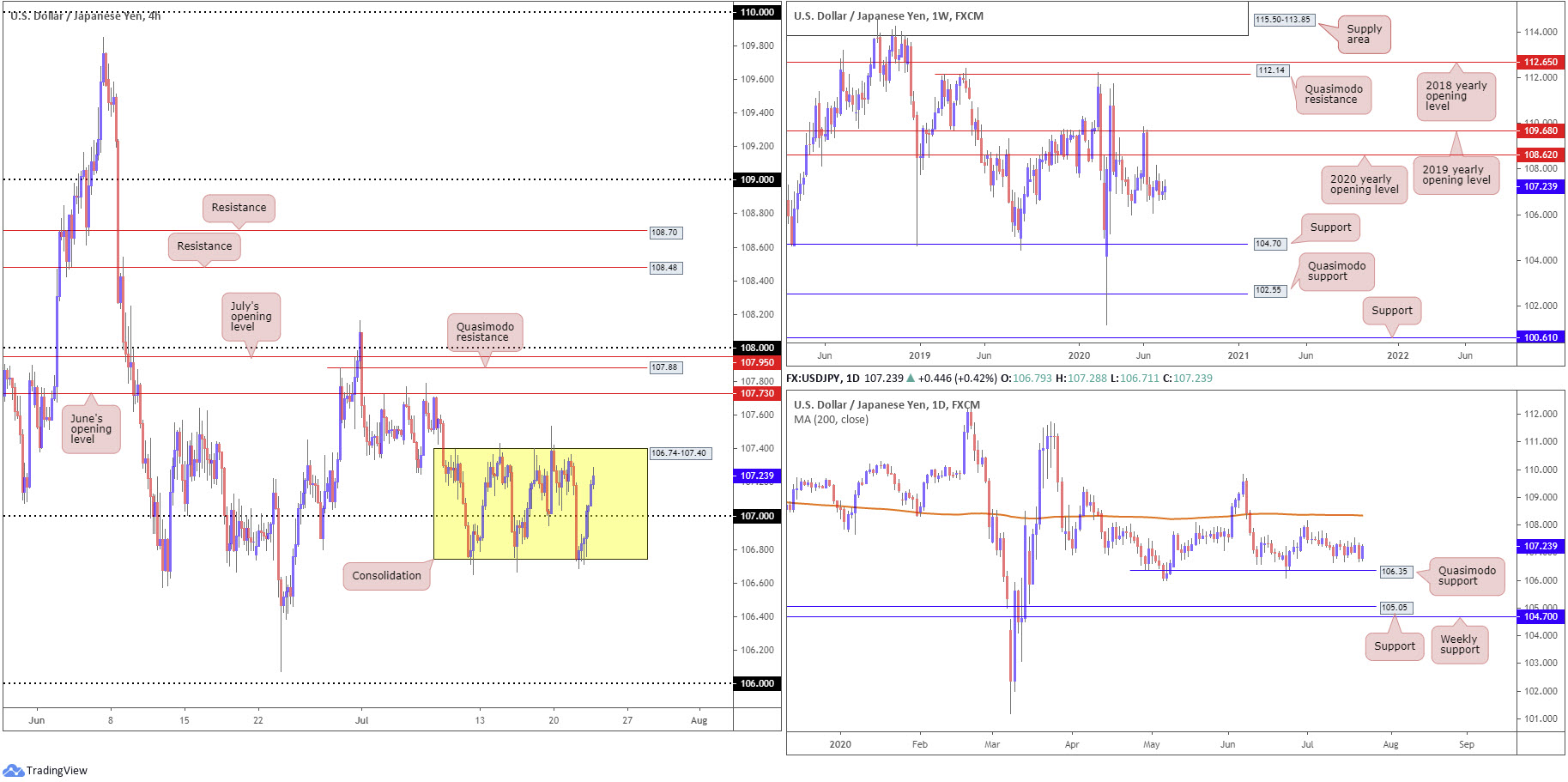This screenshot has height=782, width=1568.
Task: Click the 108.70 price tag
Action: (x=665, y=233)
